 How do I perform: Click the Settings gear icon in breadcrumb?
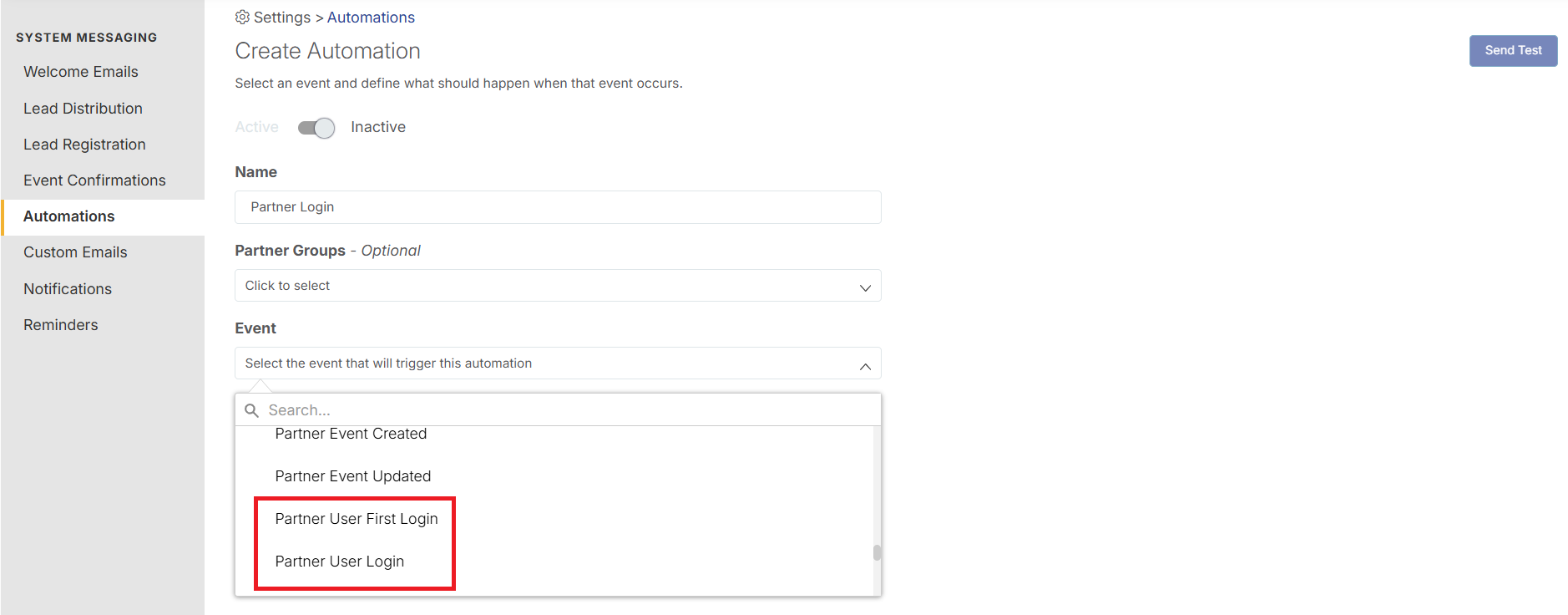point(242,18)
